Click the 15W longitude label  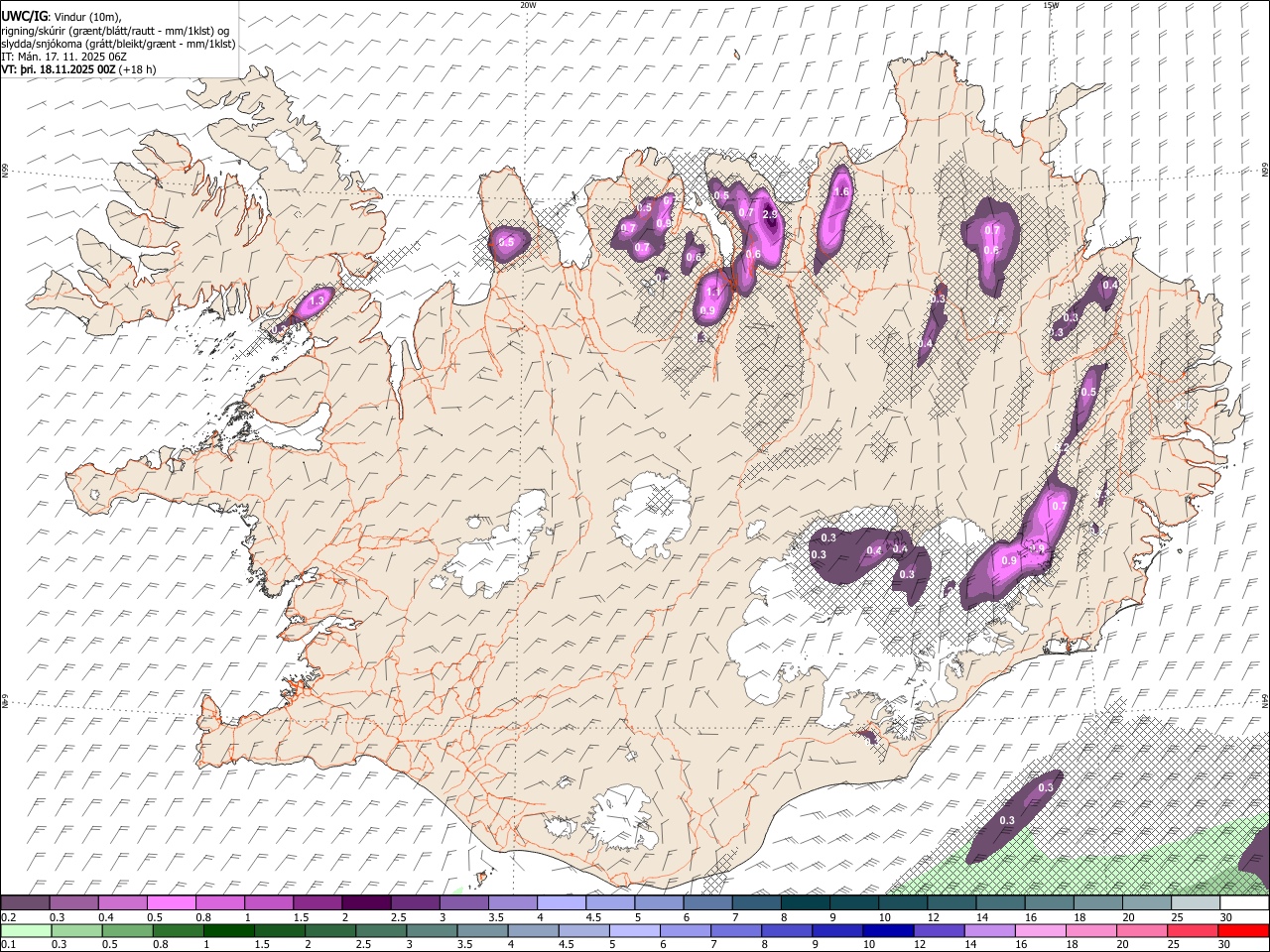[1050, 5]
